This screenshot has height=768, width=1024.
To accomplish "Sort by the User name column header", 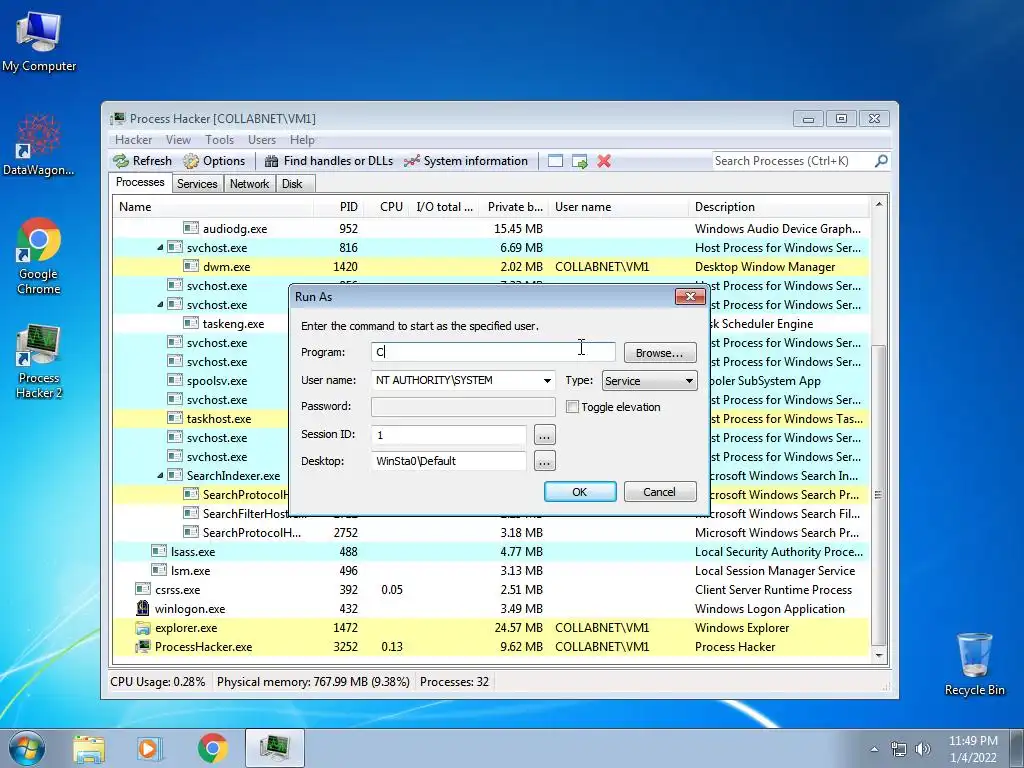I will coord(618,207).
